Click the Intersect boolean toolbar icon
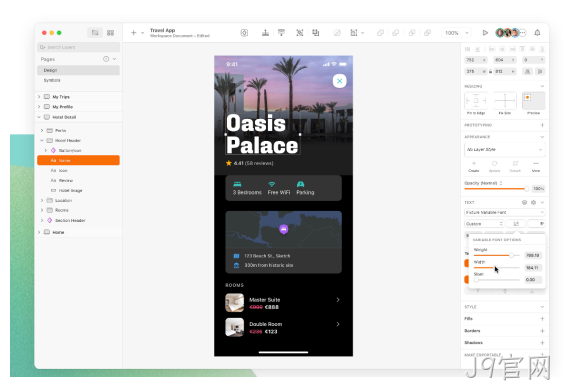This screenshot has height=391, width=564. tap(412, 33)
